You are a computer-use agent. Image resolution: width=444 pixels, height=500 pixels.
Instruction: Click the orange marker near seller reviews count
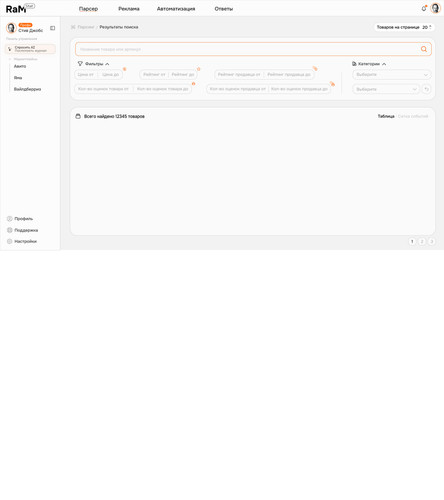click(332, 84)
